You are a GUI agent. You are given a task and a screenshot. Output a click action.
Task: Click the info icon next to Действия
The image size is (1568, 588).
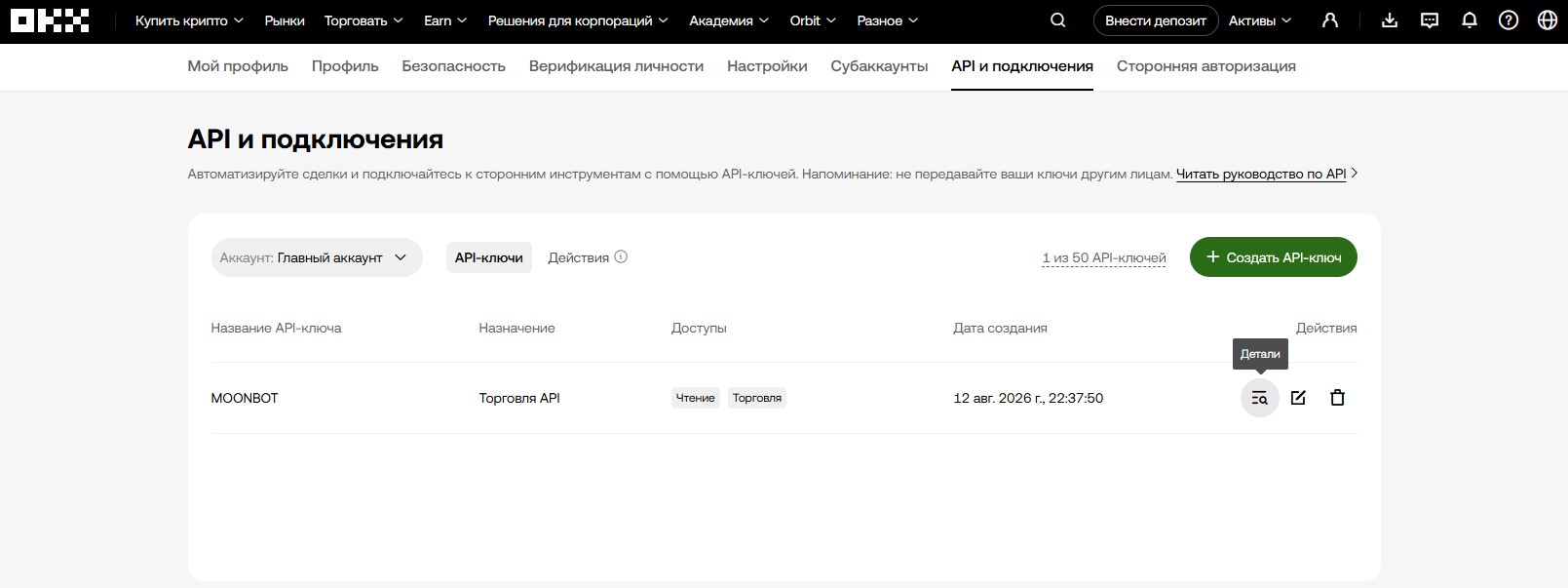(x=621, y=257)
